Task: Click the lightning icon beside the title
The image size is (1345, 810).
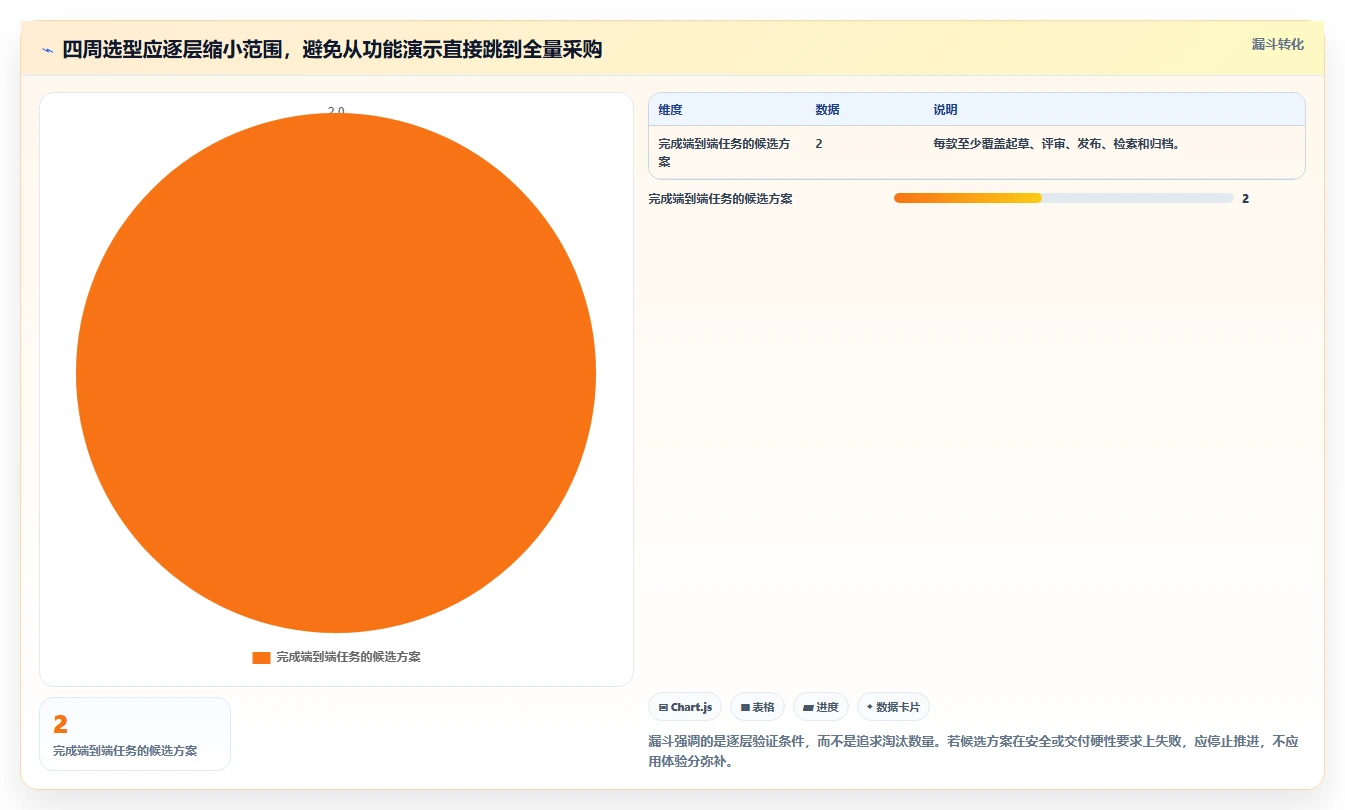Action: [47, 49]
